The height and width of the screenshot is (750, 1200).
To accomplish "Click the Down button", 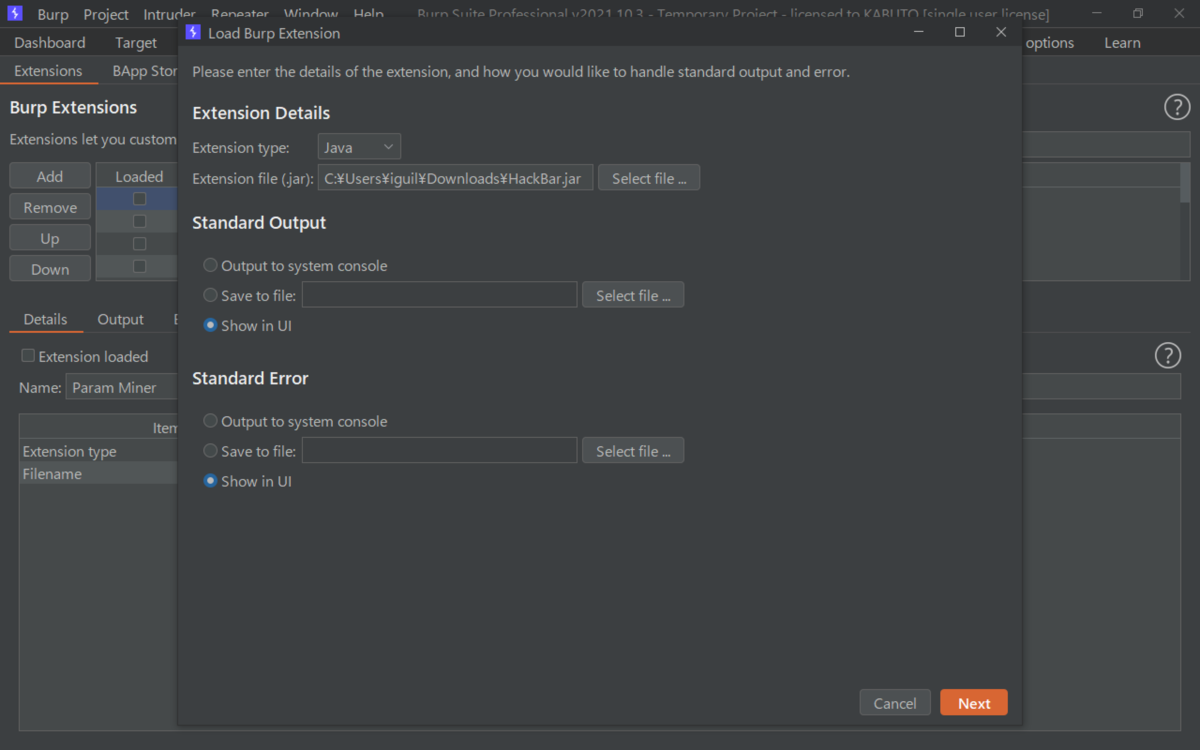I will pos(50,269).
